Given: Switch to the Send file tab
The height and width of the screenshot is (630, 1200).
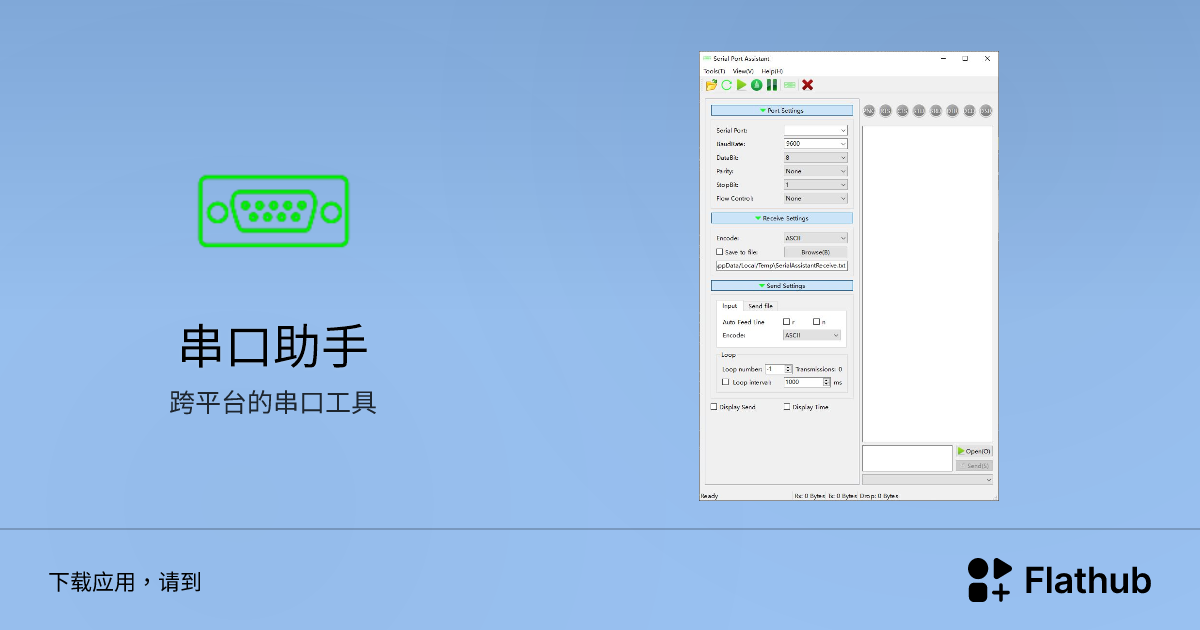Looking at the screenshot, I should (x=761, y=306).
